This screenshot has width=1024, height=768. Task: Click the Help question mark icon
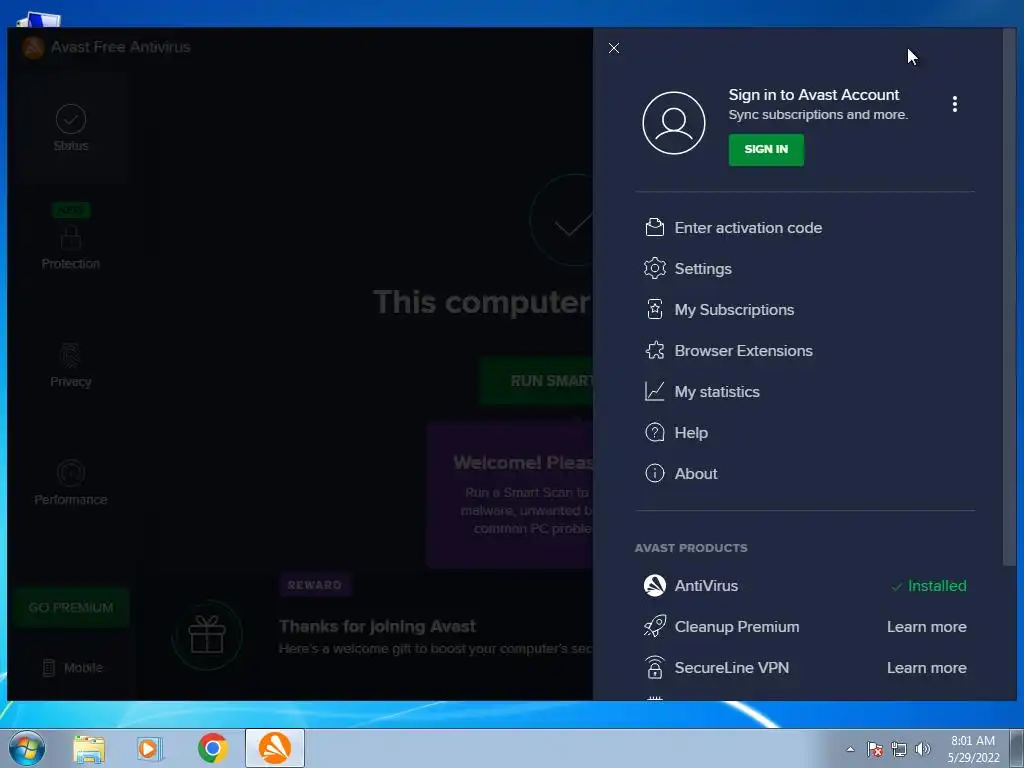[654, 432]
